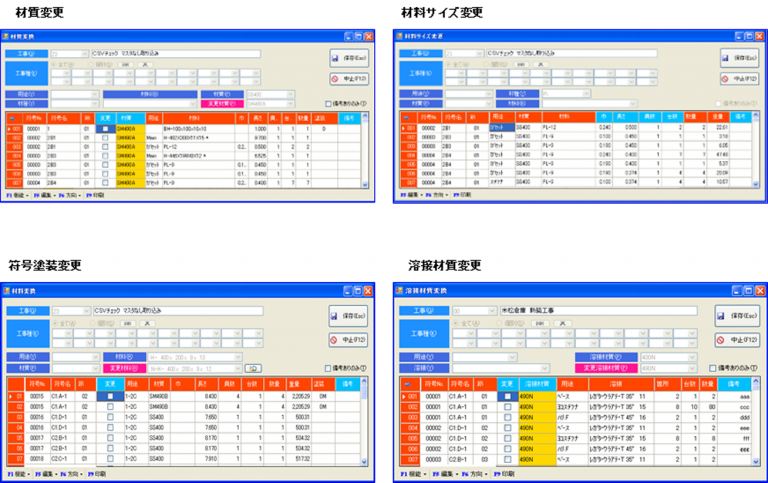Open F1 機能 menu in 符号塗装変更 window

tap(19, 474)
